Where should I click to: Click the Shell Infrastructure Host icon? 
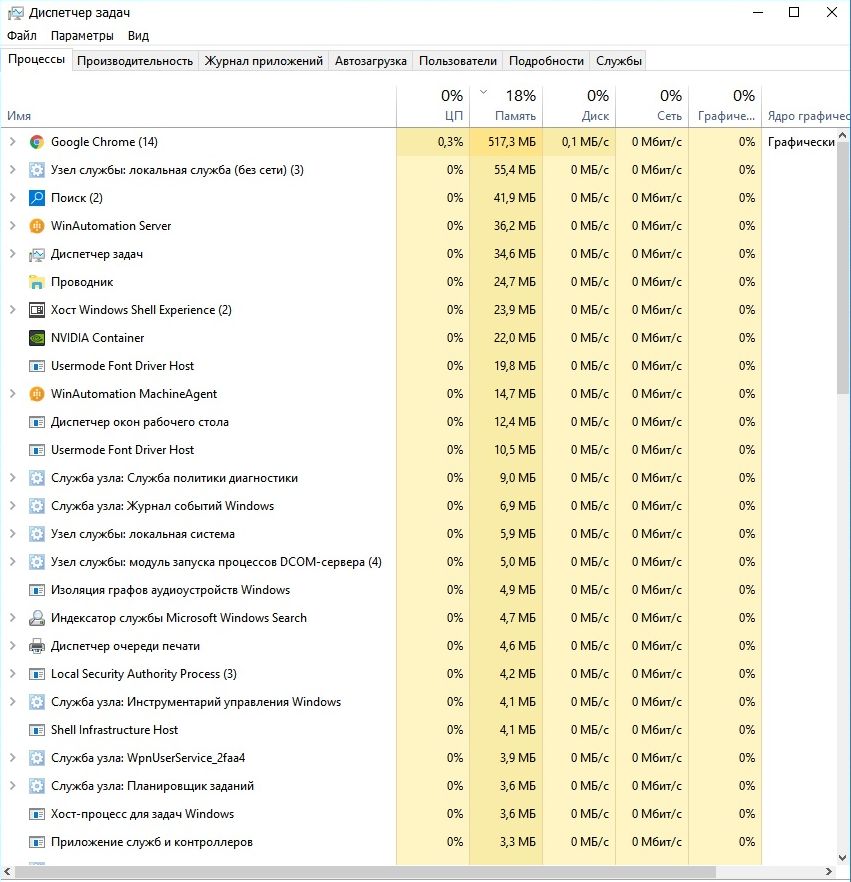pyautogui.click(x=37, y=730)
